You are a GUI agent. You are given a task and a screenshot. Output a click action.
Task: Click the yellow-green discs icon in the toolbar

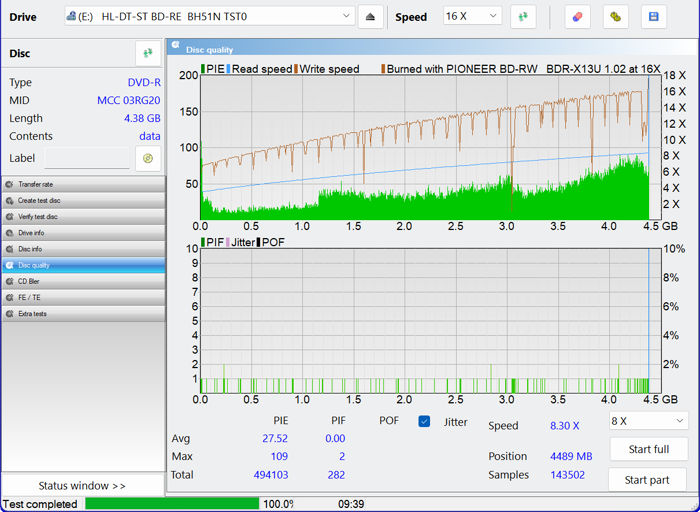616,17
